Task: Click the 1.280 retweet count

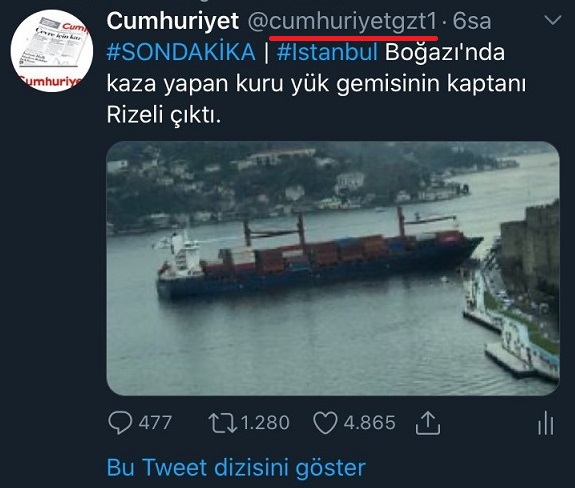Action: (x=265, y=423)
